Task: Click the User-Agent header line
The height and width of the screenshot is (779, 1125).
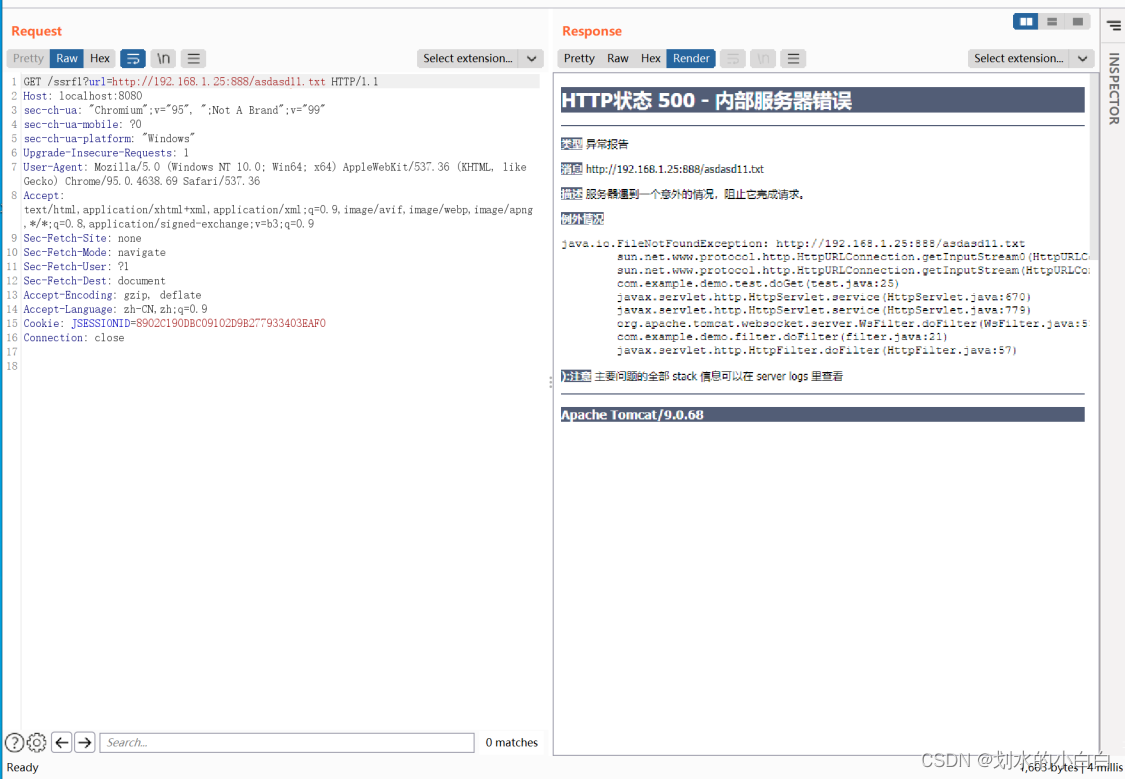Action: click(x=275, y=174)
